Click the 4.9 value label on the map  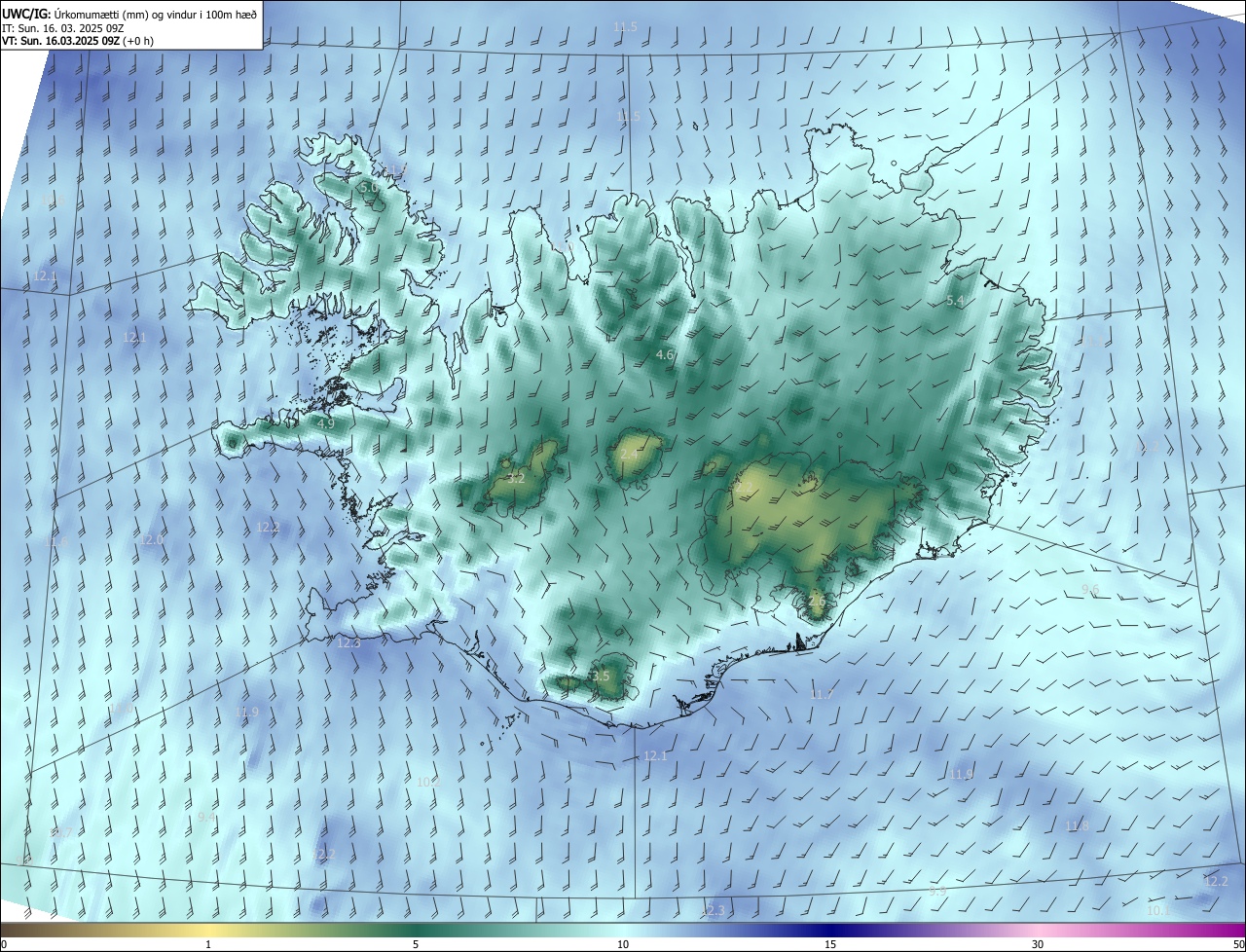point(326,423)
